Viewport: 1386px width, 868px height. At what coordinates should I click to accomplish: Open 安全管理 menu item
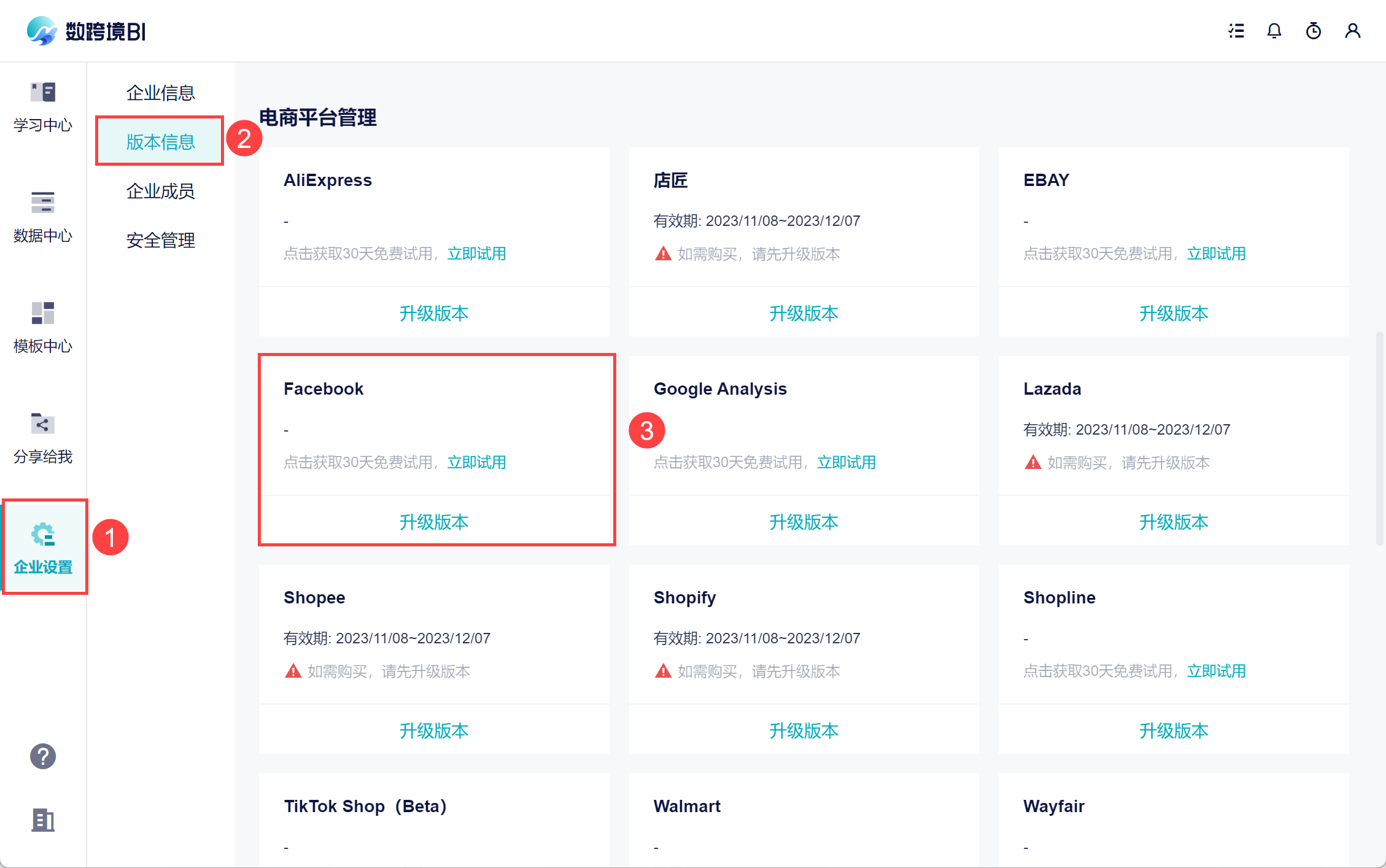click(160, 240)
